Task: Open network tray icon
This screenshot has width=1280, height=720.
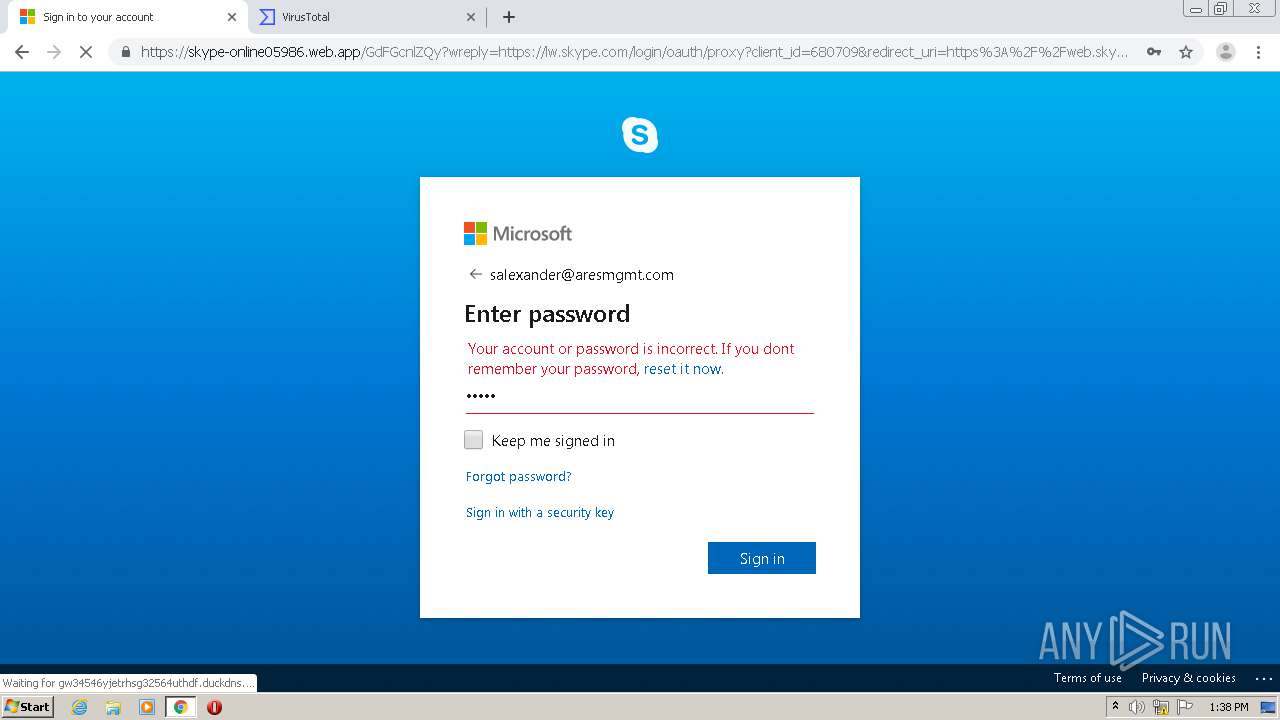Action: pos(1161,707)
